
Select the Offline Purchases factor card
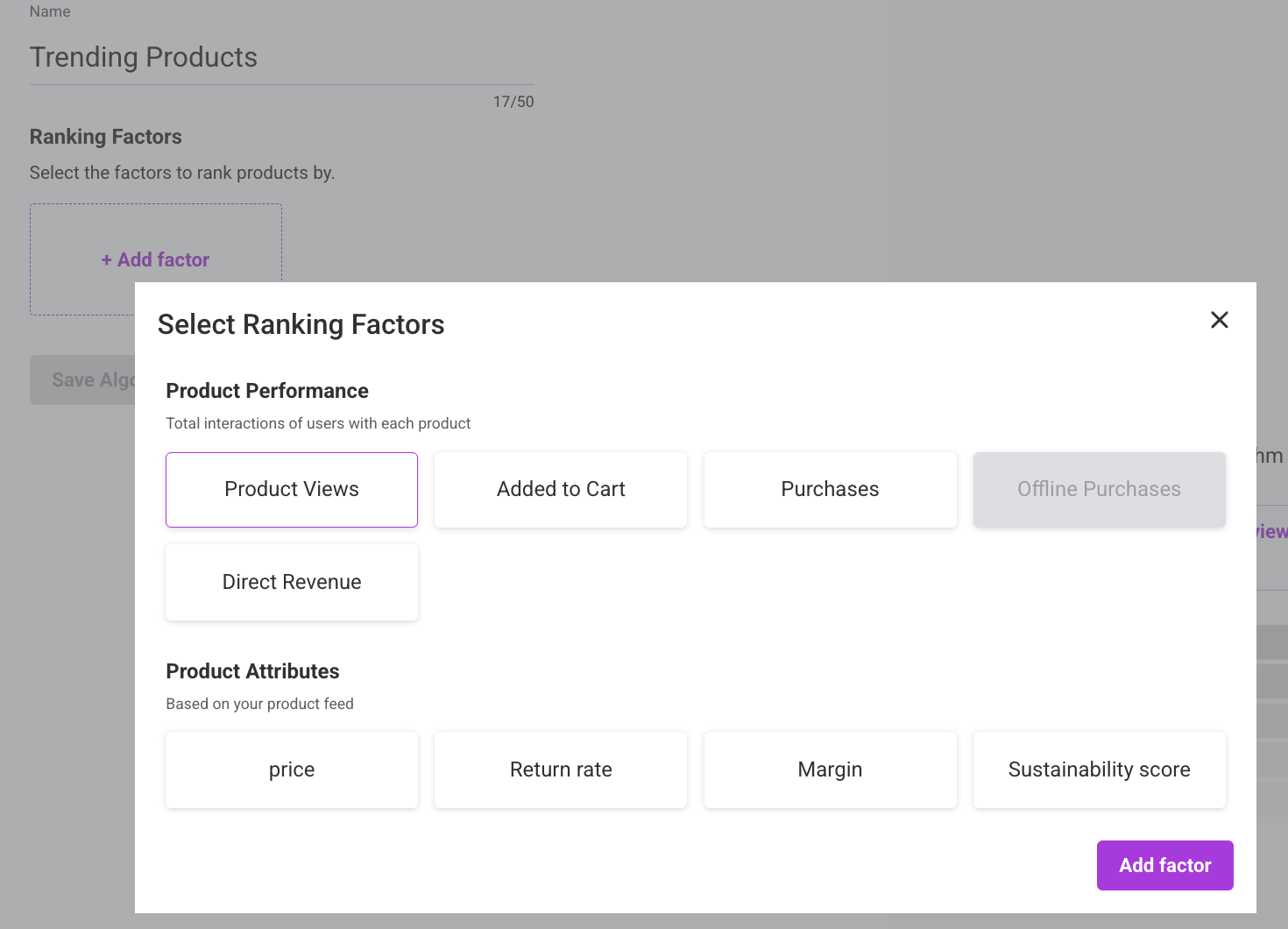(x=1099, y=489)
